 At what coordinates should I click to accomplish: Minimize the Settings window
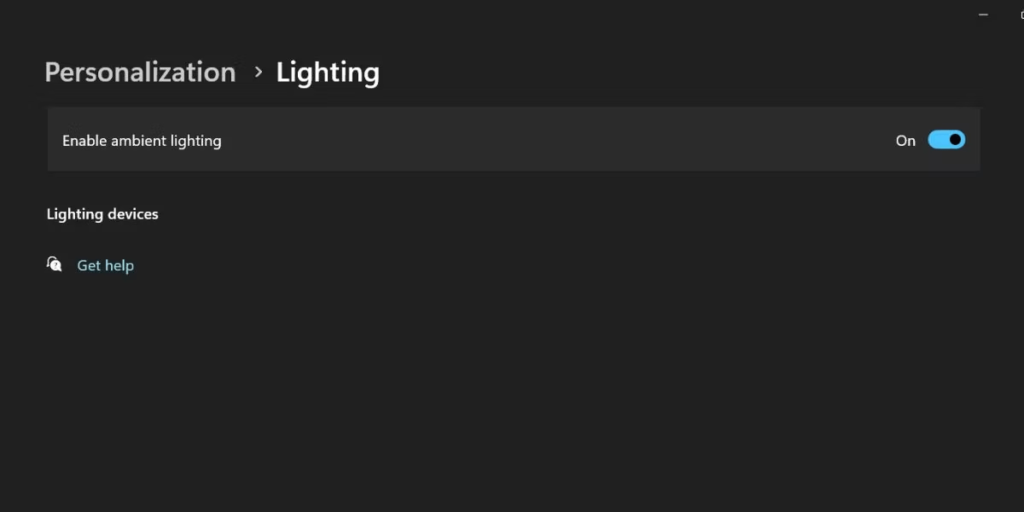[981, 14]
